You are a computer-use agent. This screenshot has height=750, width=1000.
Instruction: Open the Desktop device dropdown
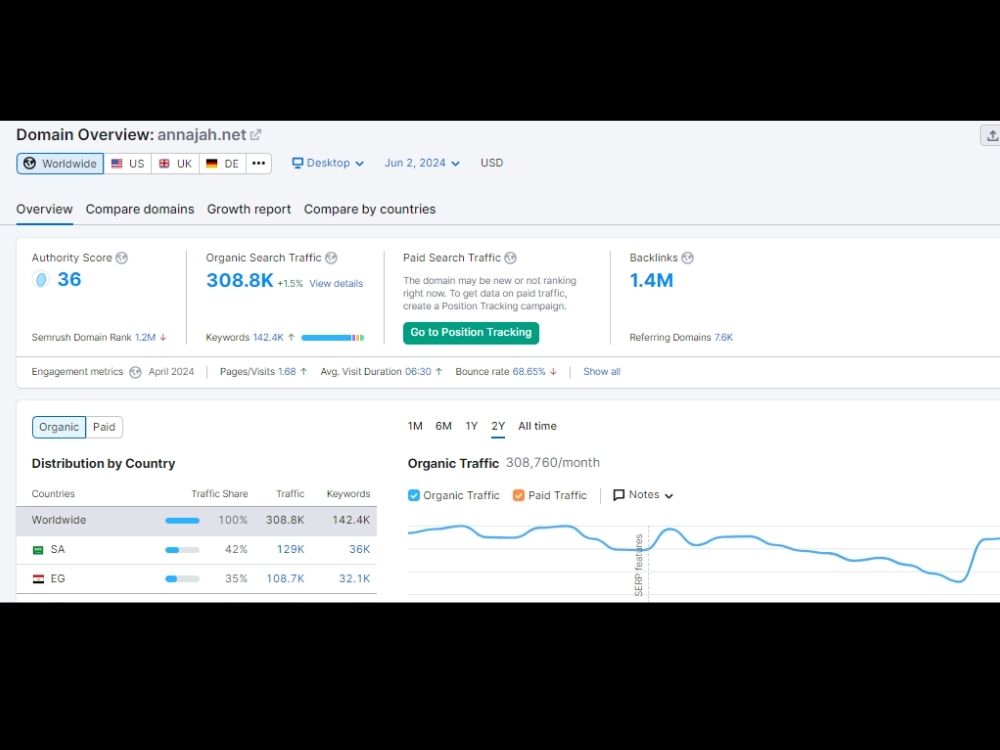click(x=328, y=163)
